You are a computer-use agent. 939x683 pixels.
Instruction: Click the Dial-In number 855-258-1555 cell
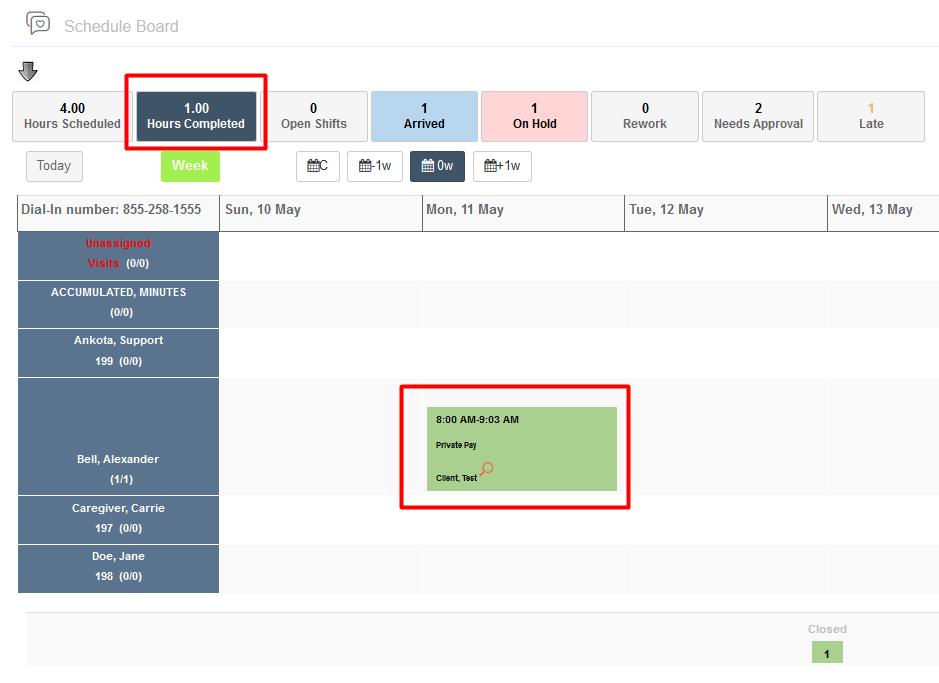[x=119, y=213]
